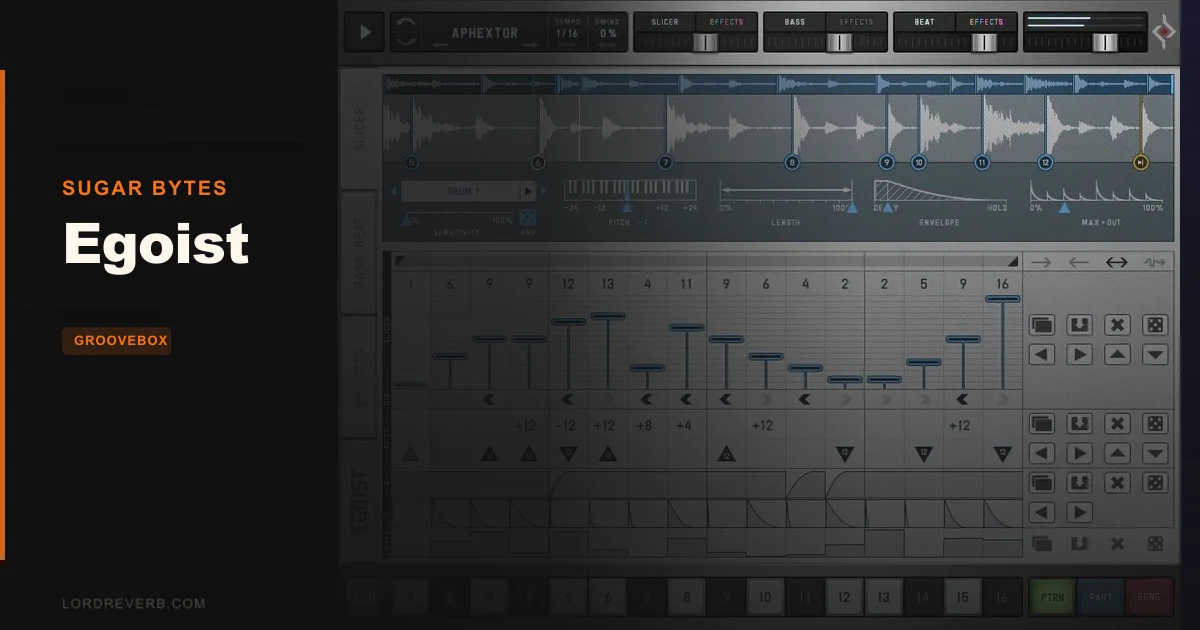Shift pitch lane left one step
This screenshot has height=630, width=1200.
1042,454
